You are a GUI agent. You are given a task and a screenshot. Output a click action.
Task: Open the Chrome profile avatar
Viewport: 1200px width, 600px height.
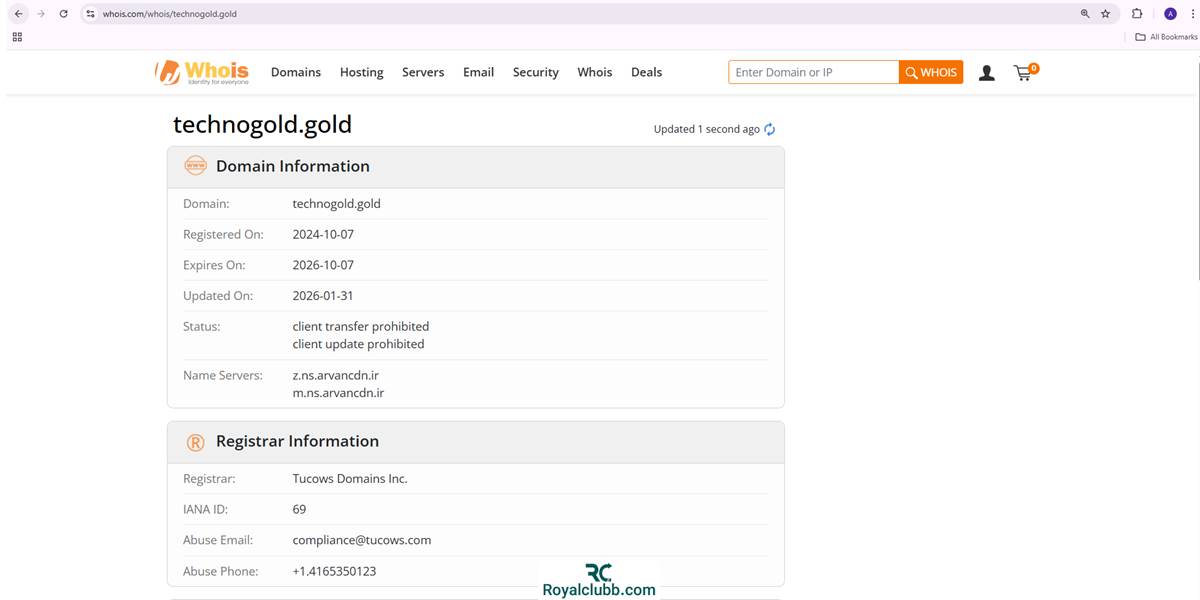[x=1170, y=14]
